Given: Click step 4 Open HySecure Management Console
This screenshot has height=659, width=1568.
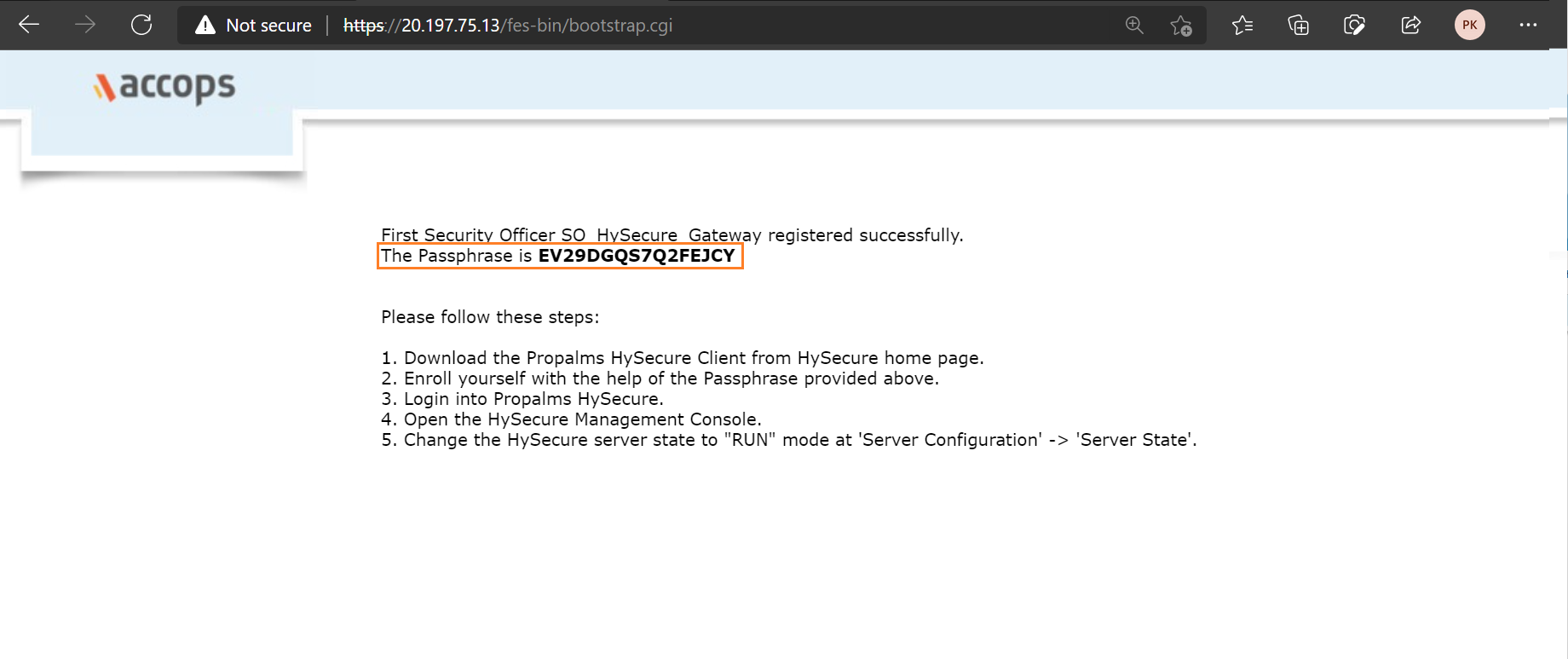Looking at the screenshot, I should click(571, 419).
